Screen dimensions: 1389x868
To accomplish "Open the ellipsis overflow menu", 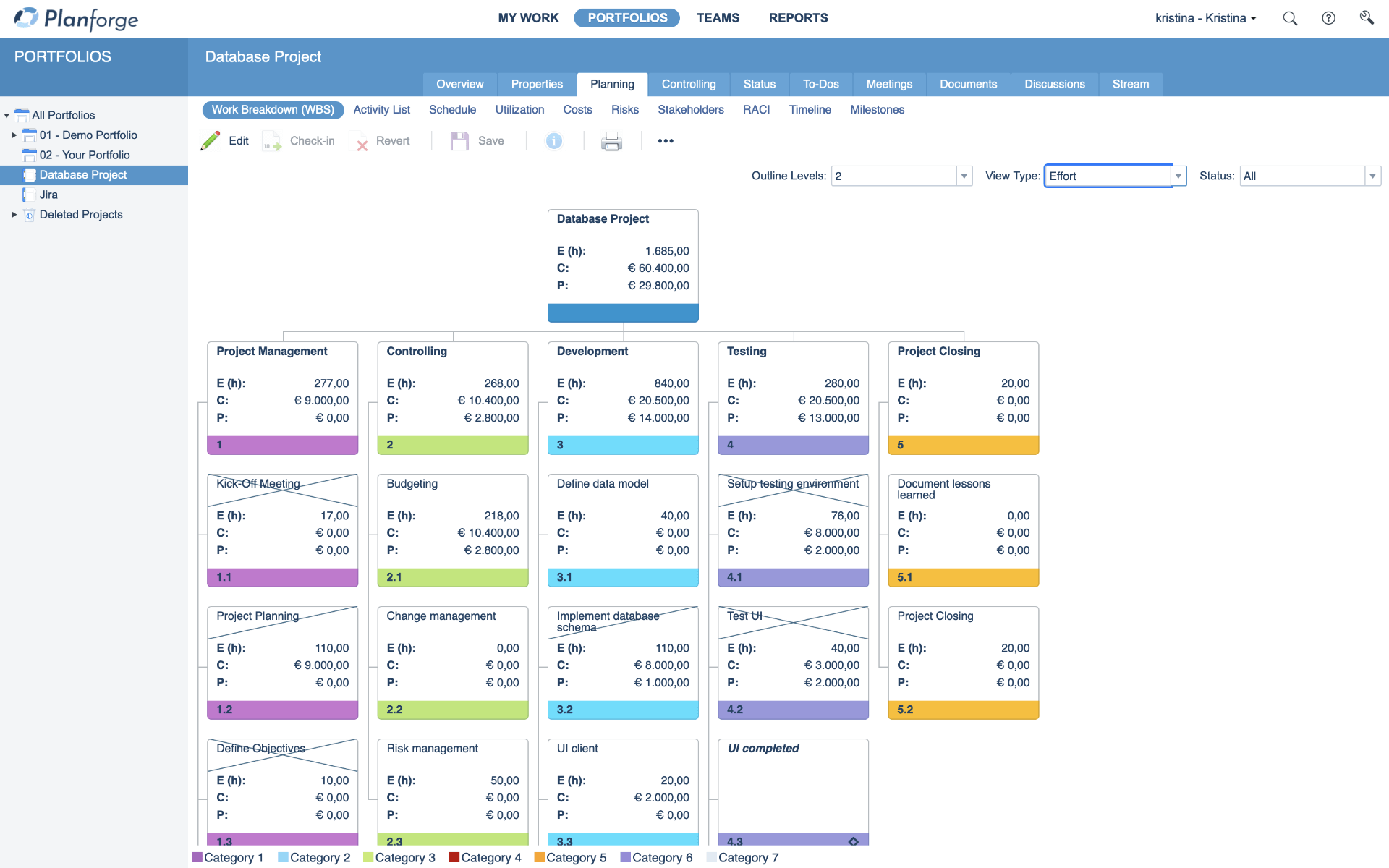I will pyautogui.click(x=665, y=140).
